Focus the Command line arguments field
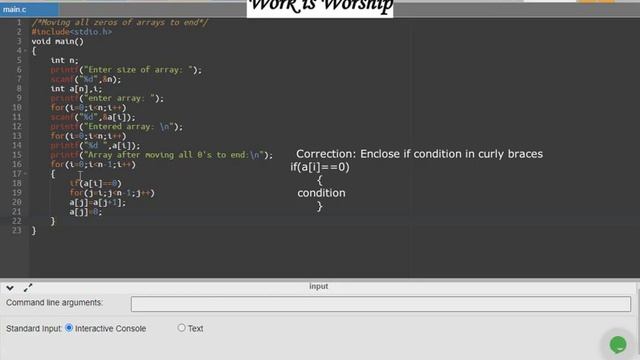 point(381,304)
